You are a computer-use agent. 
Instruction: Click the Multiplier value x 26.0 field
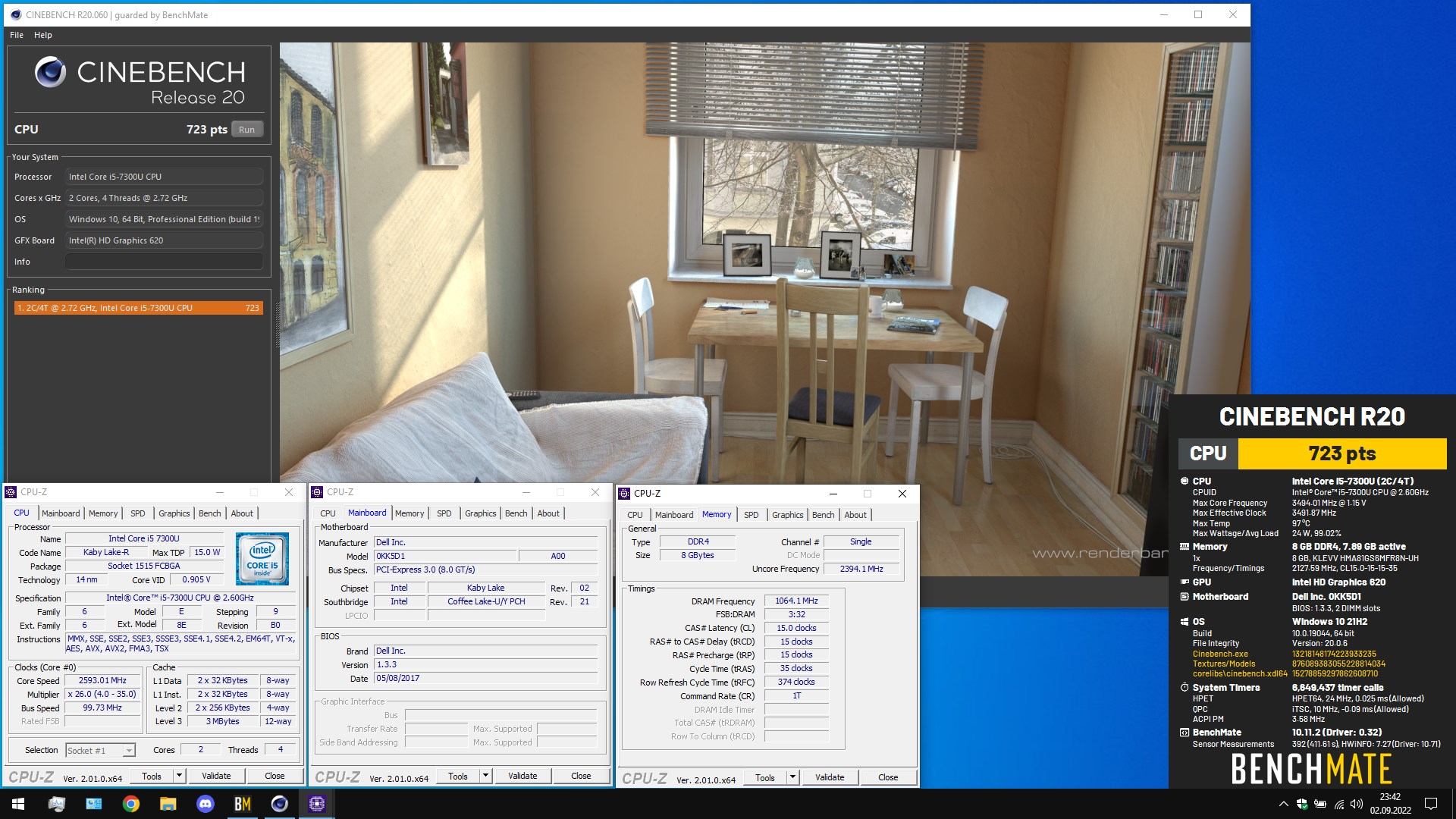coord(102,694)
